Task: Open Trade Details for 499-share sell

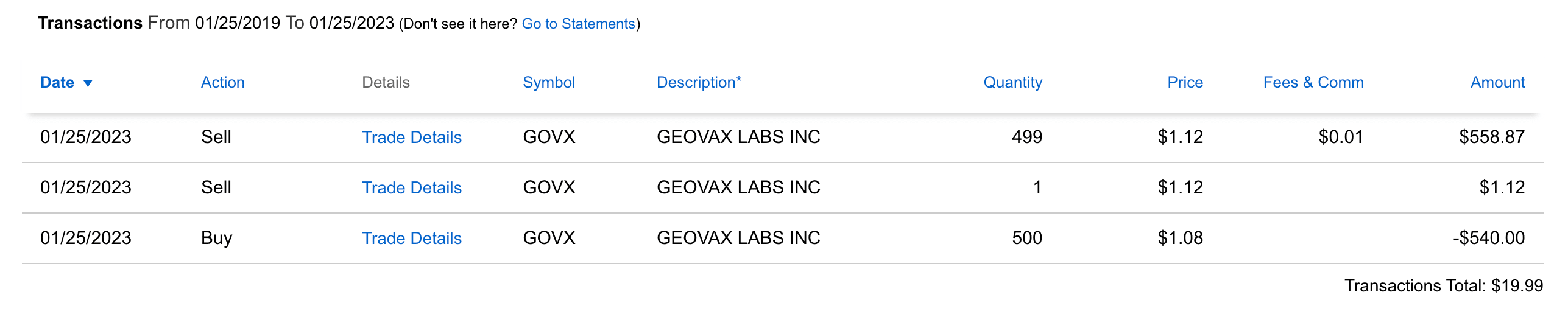Action: 411,138
